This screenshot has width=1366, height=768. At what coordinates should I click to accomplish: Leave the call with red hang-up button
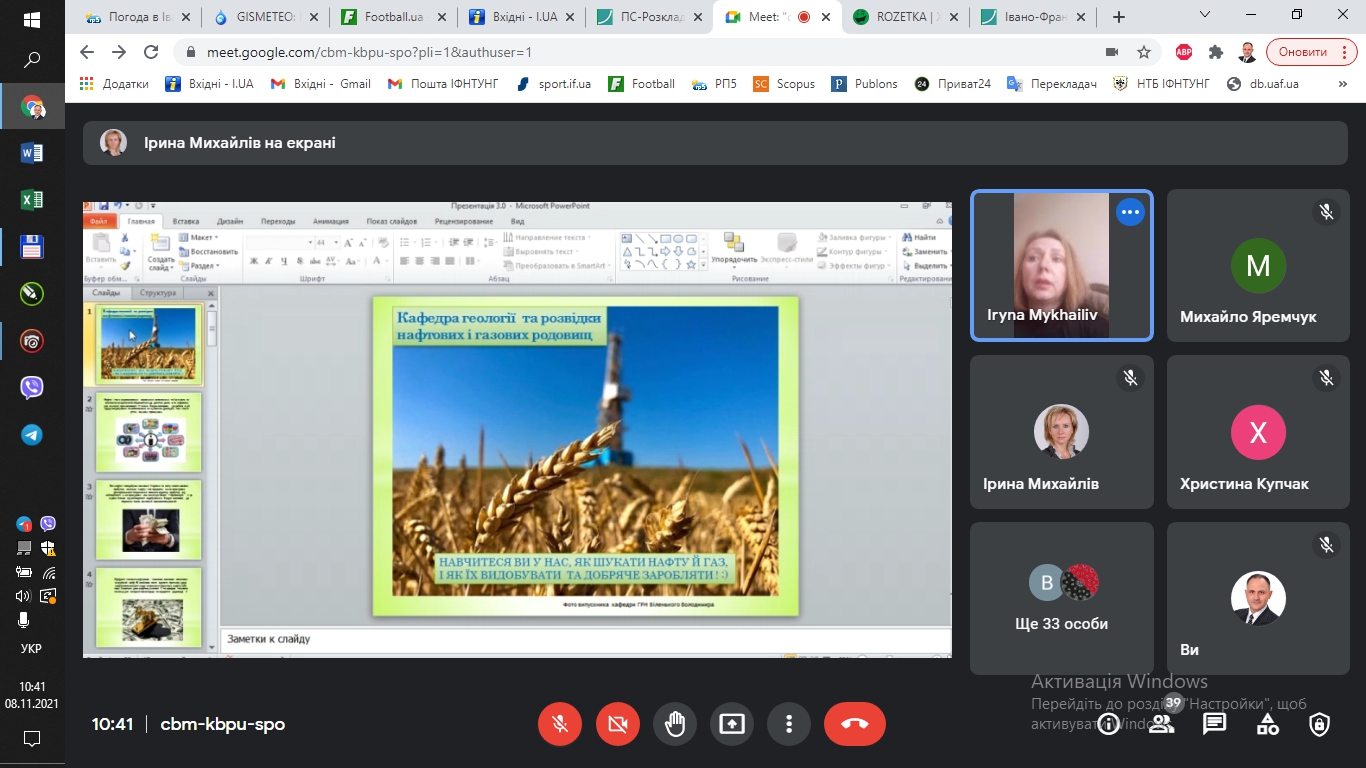tap(855, 724)
